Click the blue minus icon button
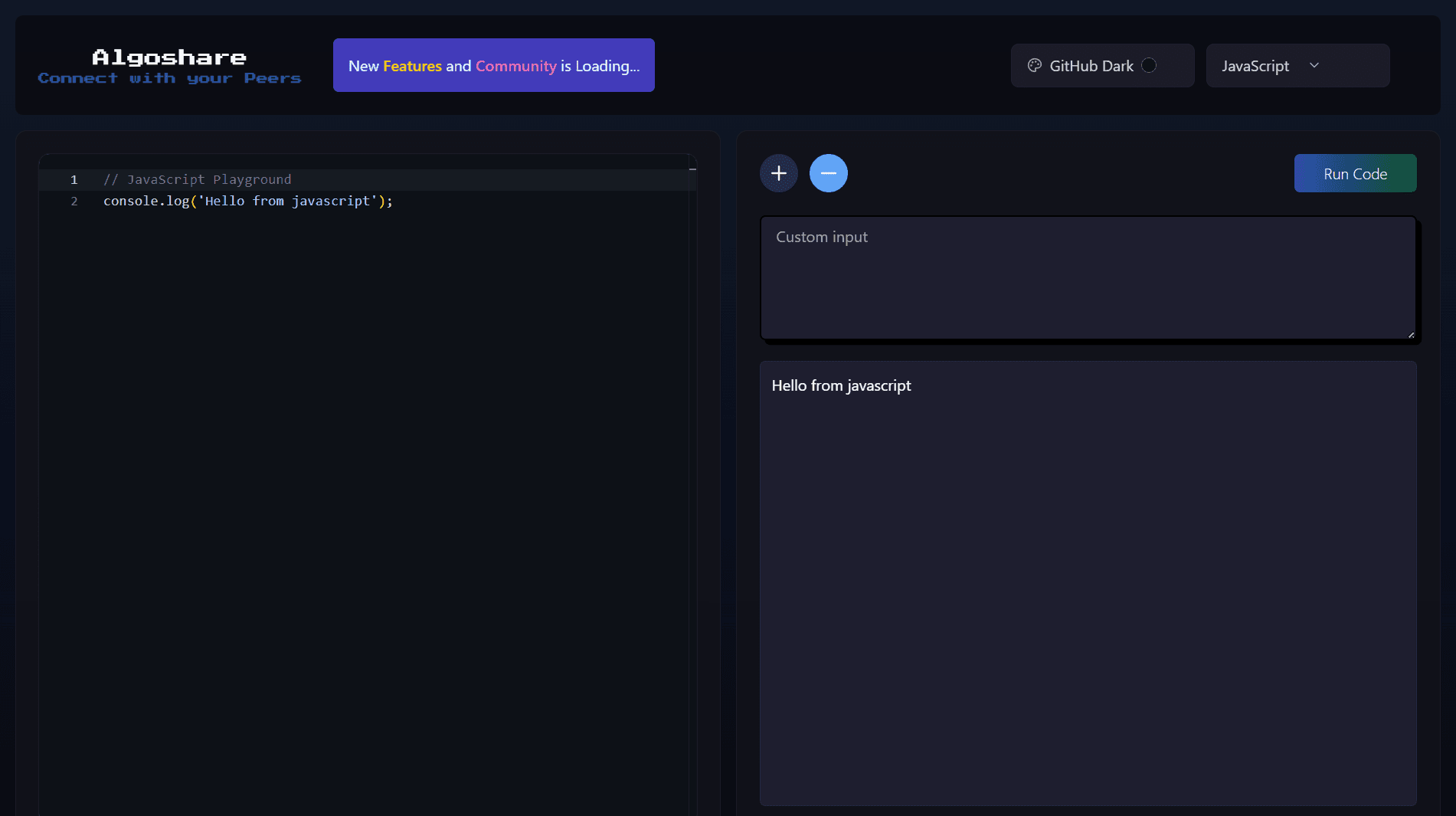The width and height of the screenshot is (1456, 816). [x=828, y=173]
